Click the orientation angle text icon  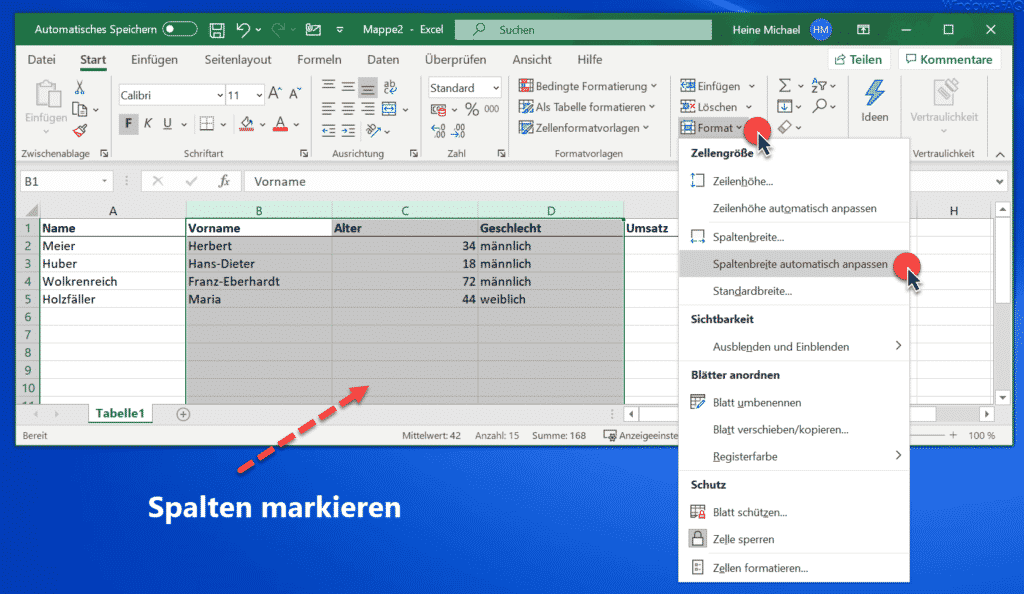[374, 131]
